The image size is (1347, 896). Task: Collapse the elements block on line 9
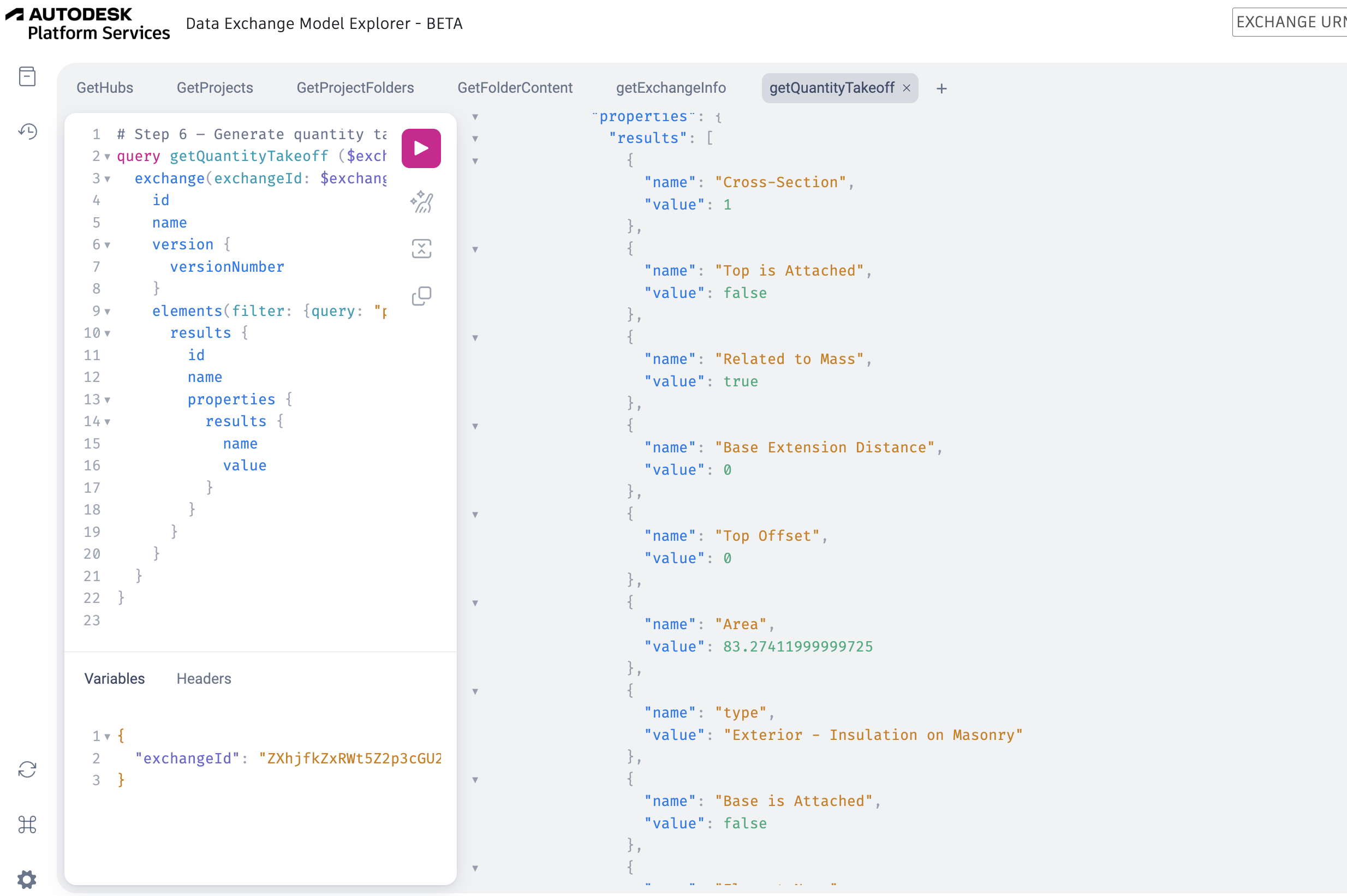(x=108, y=312)
